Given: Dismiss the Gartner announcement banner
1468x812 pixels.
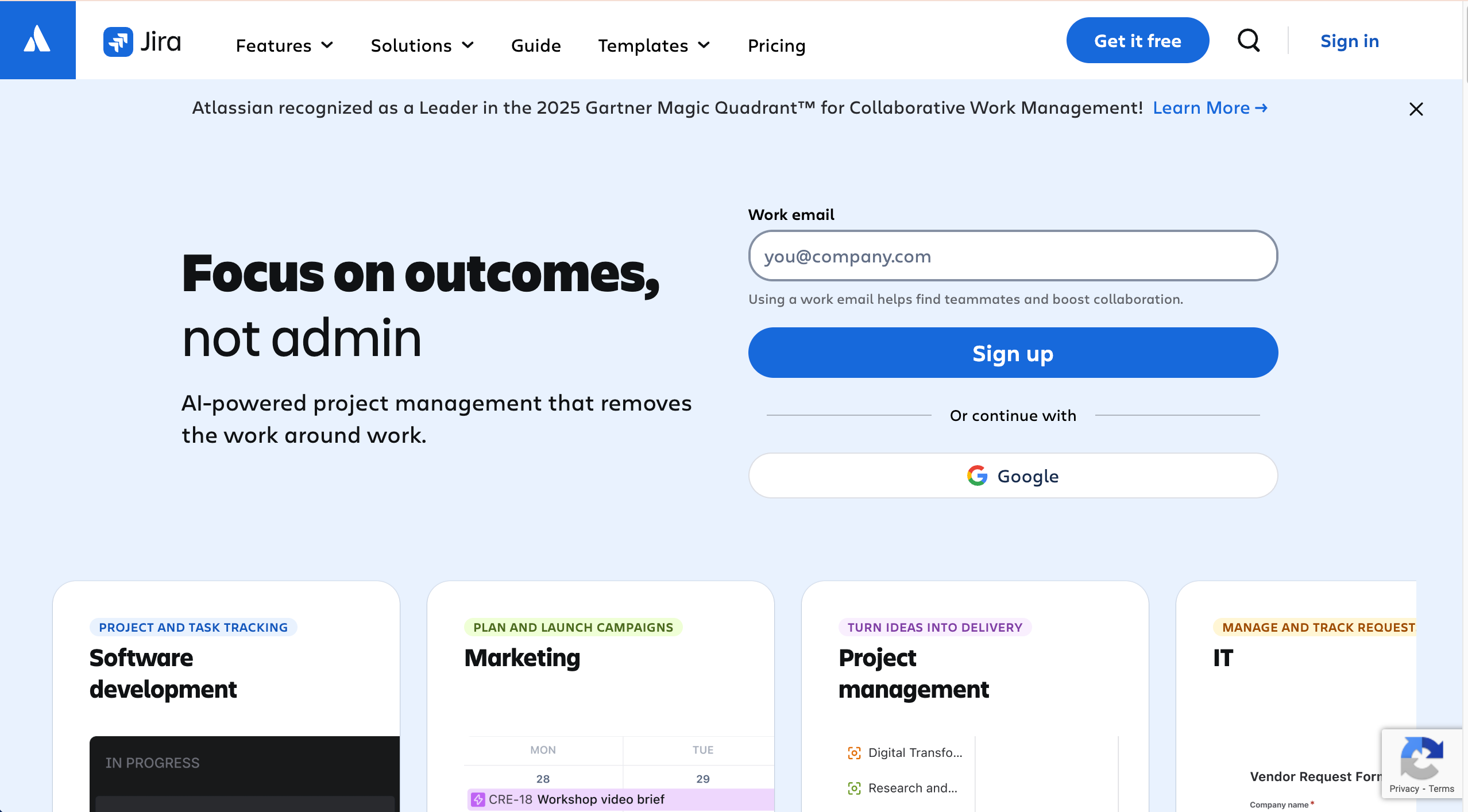Looking at the screenshot, I should [x=1416, y=109].
